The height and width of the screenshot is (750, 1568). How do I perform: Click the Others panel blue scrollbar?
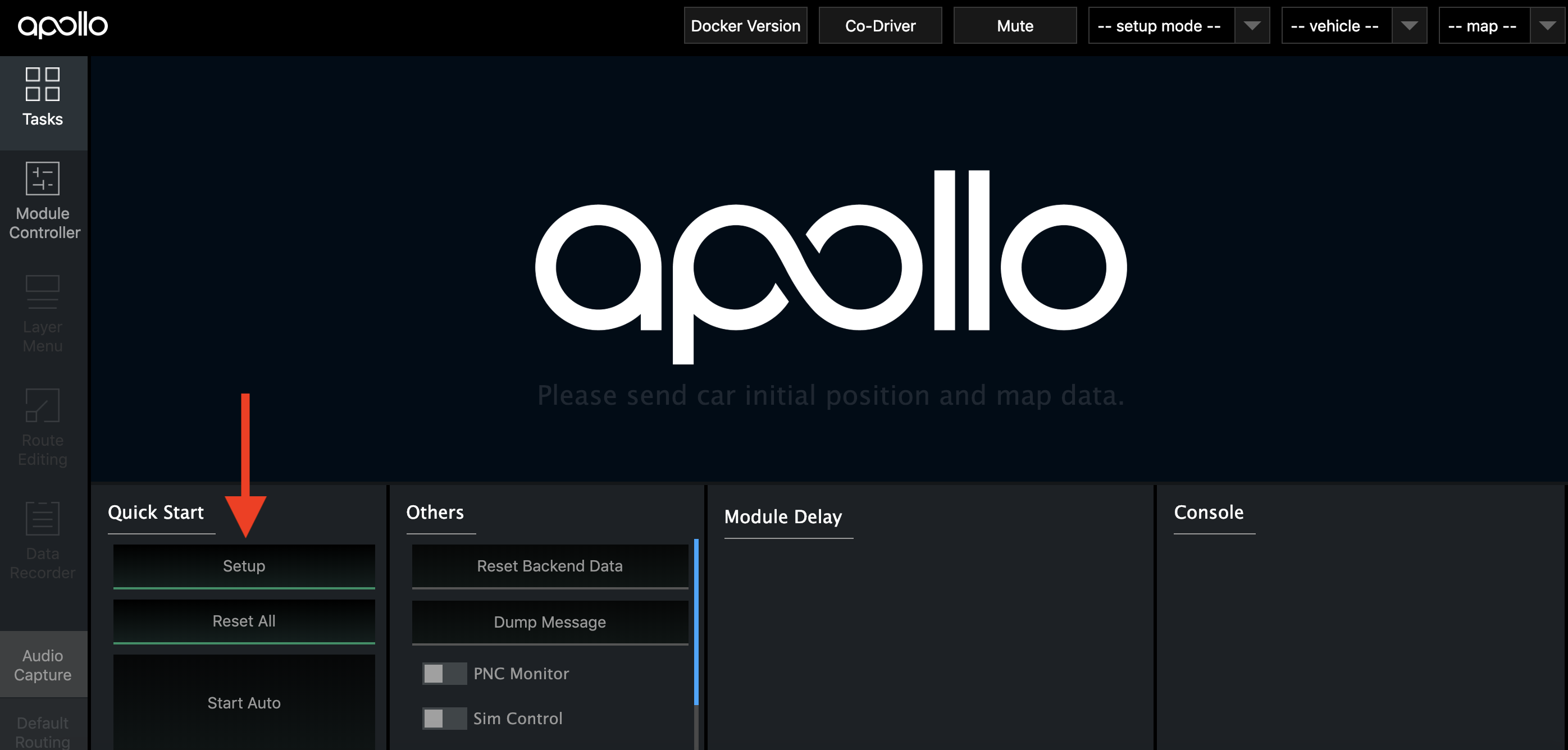tap(696, 620)
